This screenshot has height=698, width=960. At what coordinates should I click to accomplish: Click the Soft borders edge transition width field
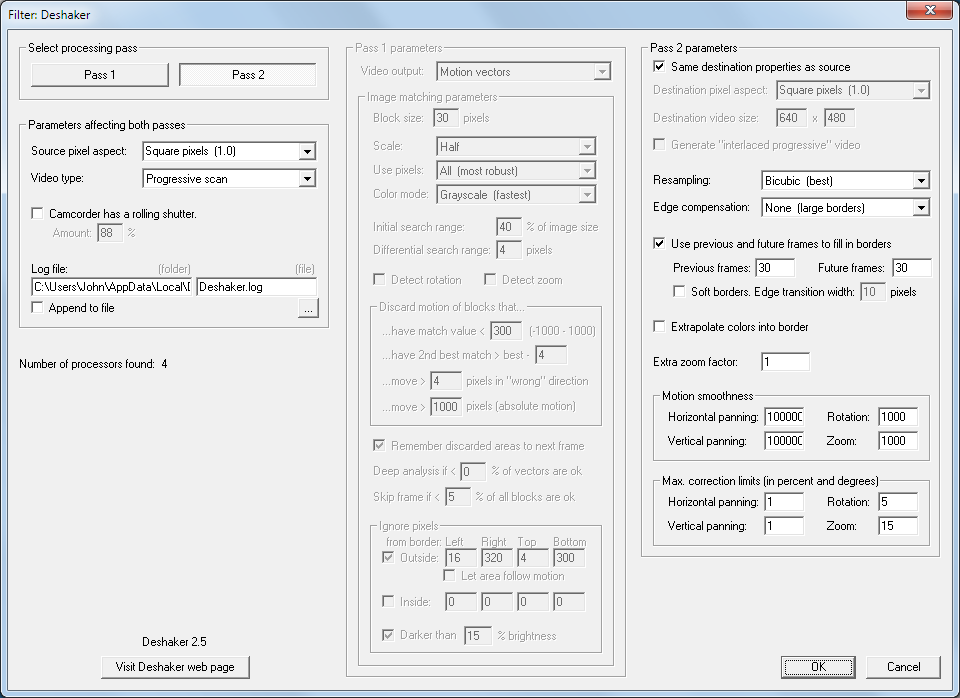[x=873, y=291]
